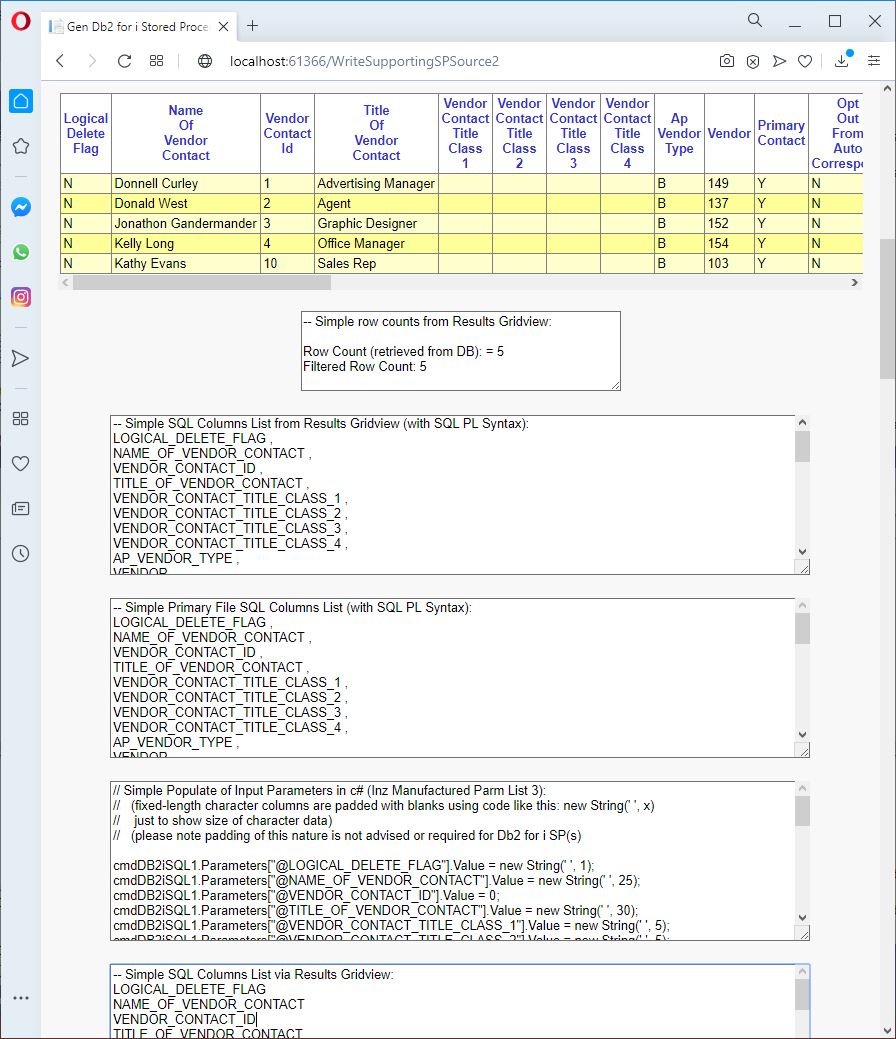Take a snapshot with camera icon

click(727, 61)
